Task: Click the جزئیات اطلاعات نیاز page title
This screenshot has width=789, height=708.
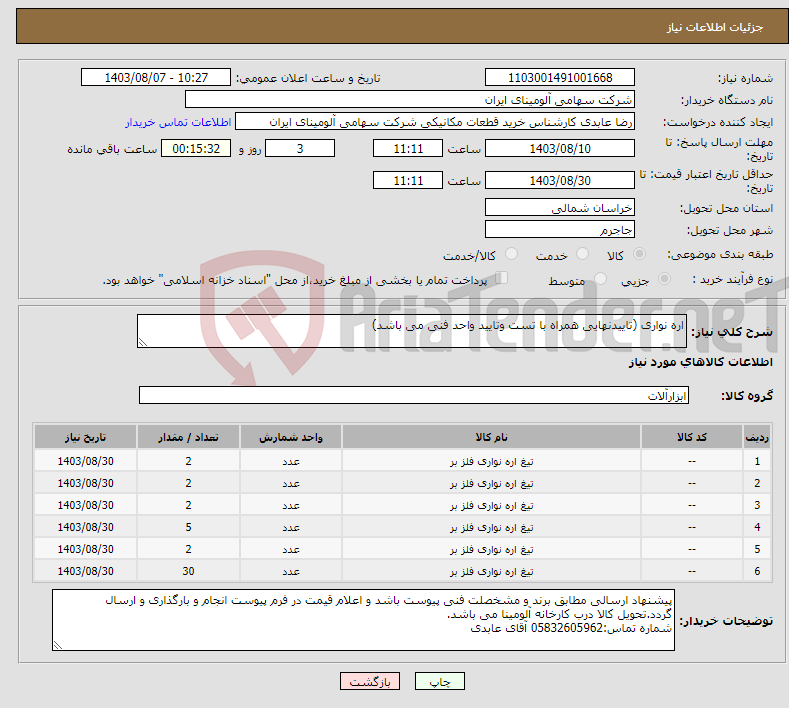Action: pos(715,27)
